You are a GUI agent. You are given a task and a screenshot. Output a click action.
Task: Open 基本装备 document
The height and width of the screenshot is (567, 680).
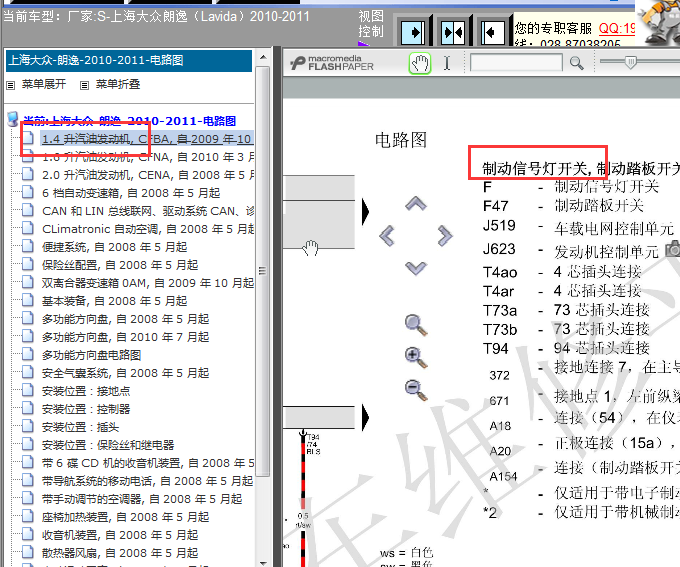coord(114,301)
